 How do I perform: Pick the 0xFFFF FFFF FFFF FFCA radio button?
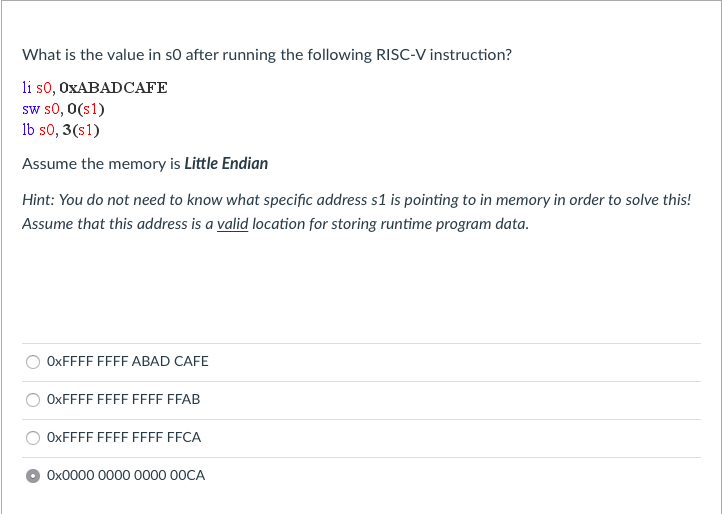click(33, 438)
